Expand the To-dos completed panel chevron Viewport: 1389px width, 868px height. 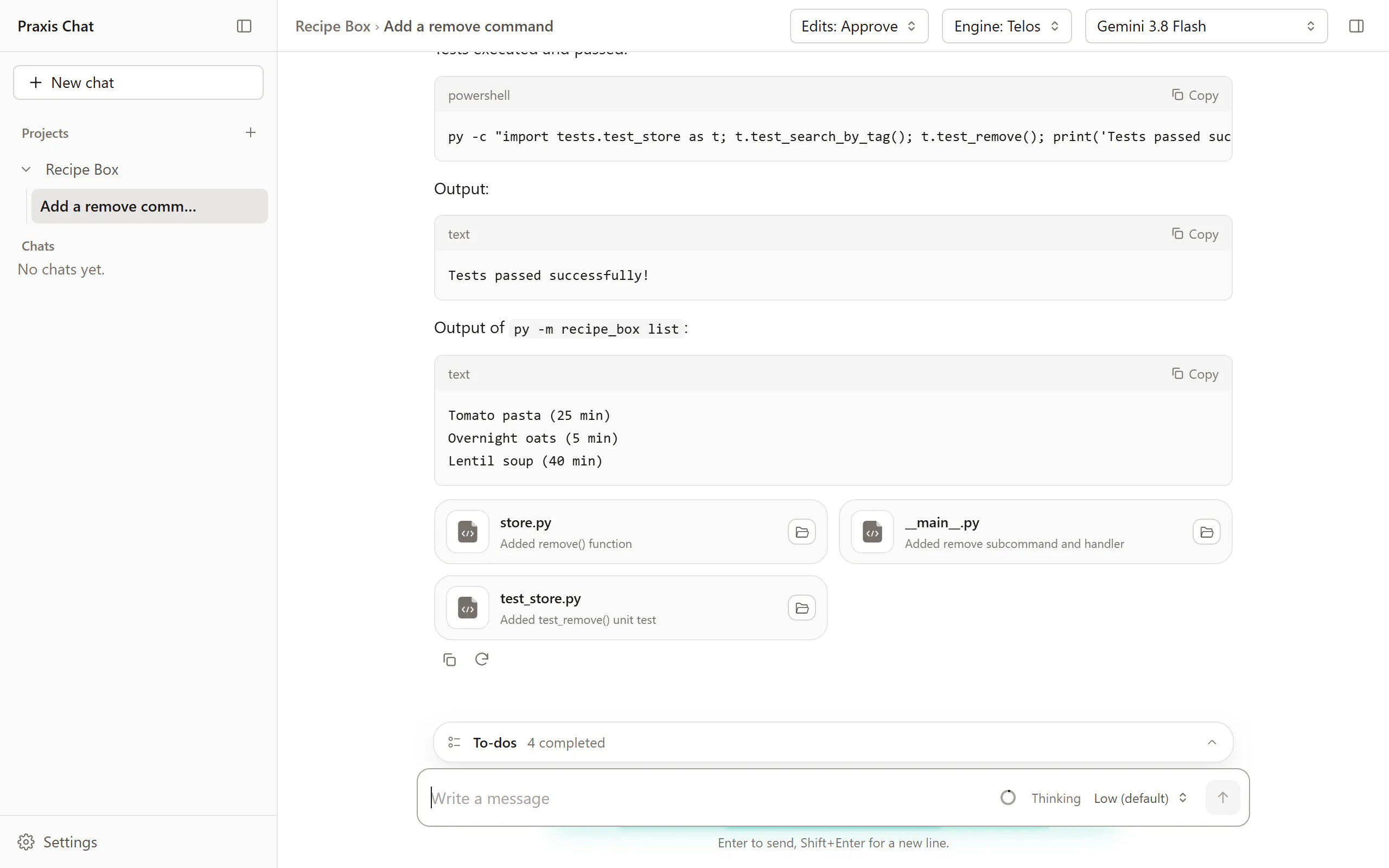pyautogui.click(x=1212, y=742)
